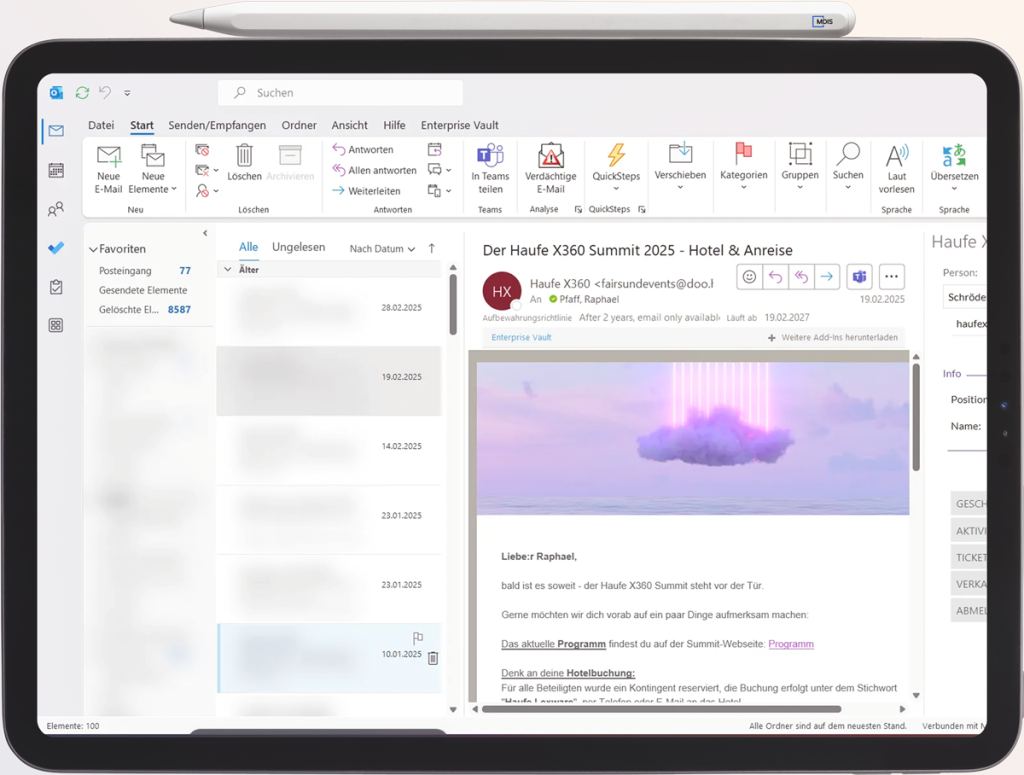Image resolution: width=1024 pixels, height=775 pixels.
Task: Click the Weiterleiten button
Action: [x=366, y=191]
